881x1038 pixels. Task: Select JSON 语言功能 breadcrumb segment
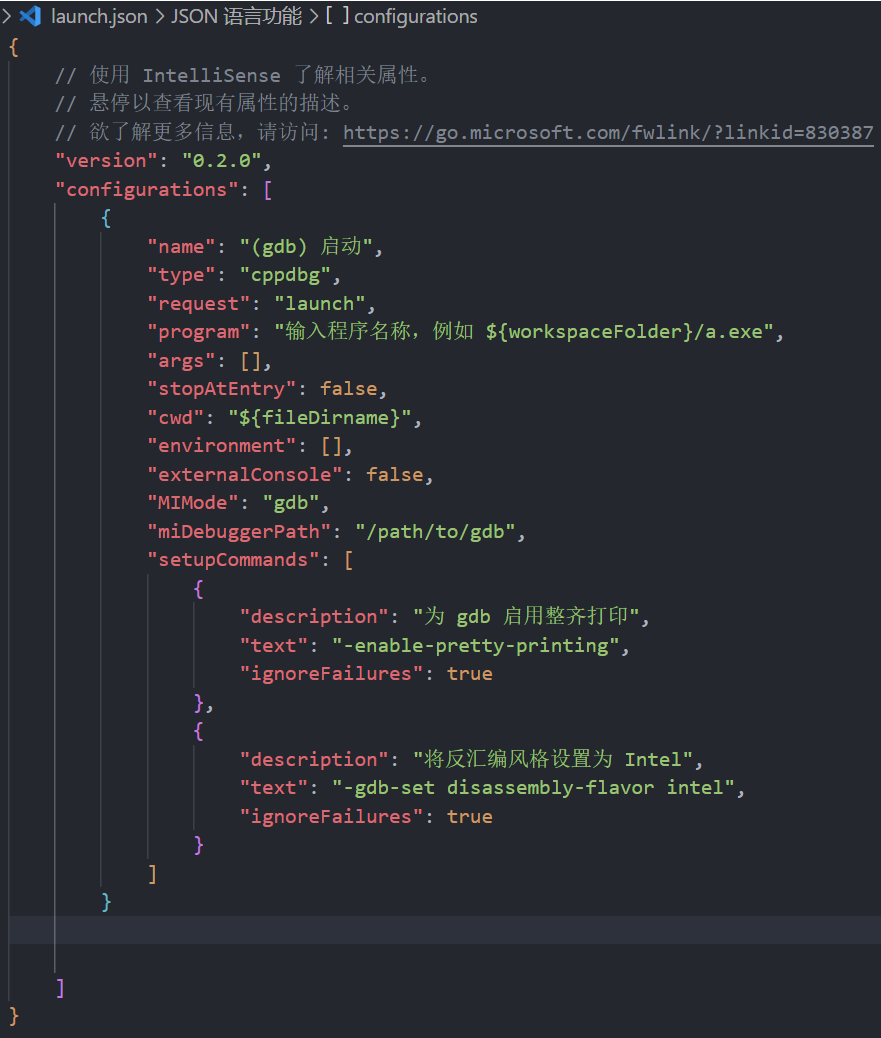[x=237, y=16]
